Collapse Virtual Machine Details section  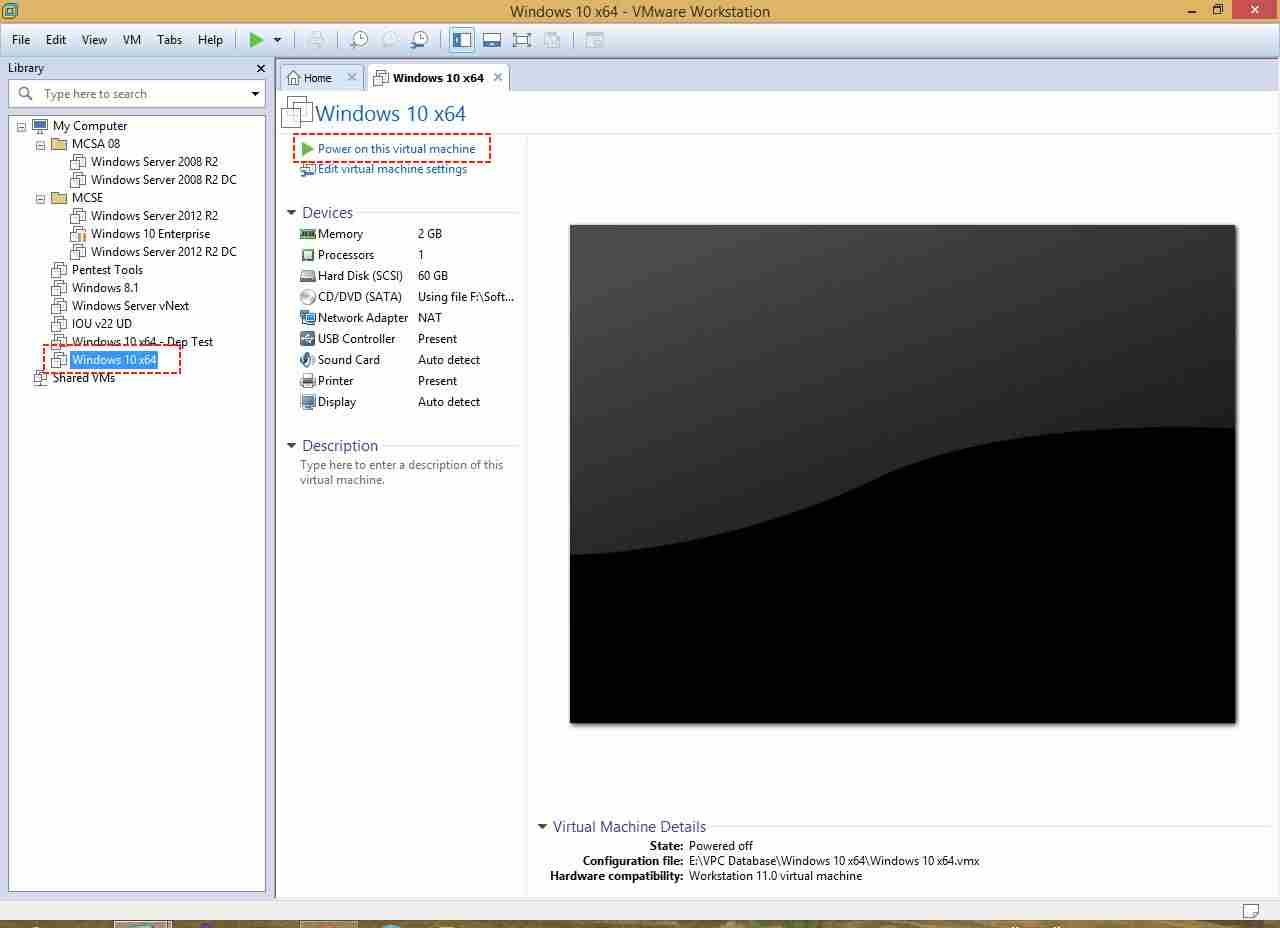tap(542, 827)
